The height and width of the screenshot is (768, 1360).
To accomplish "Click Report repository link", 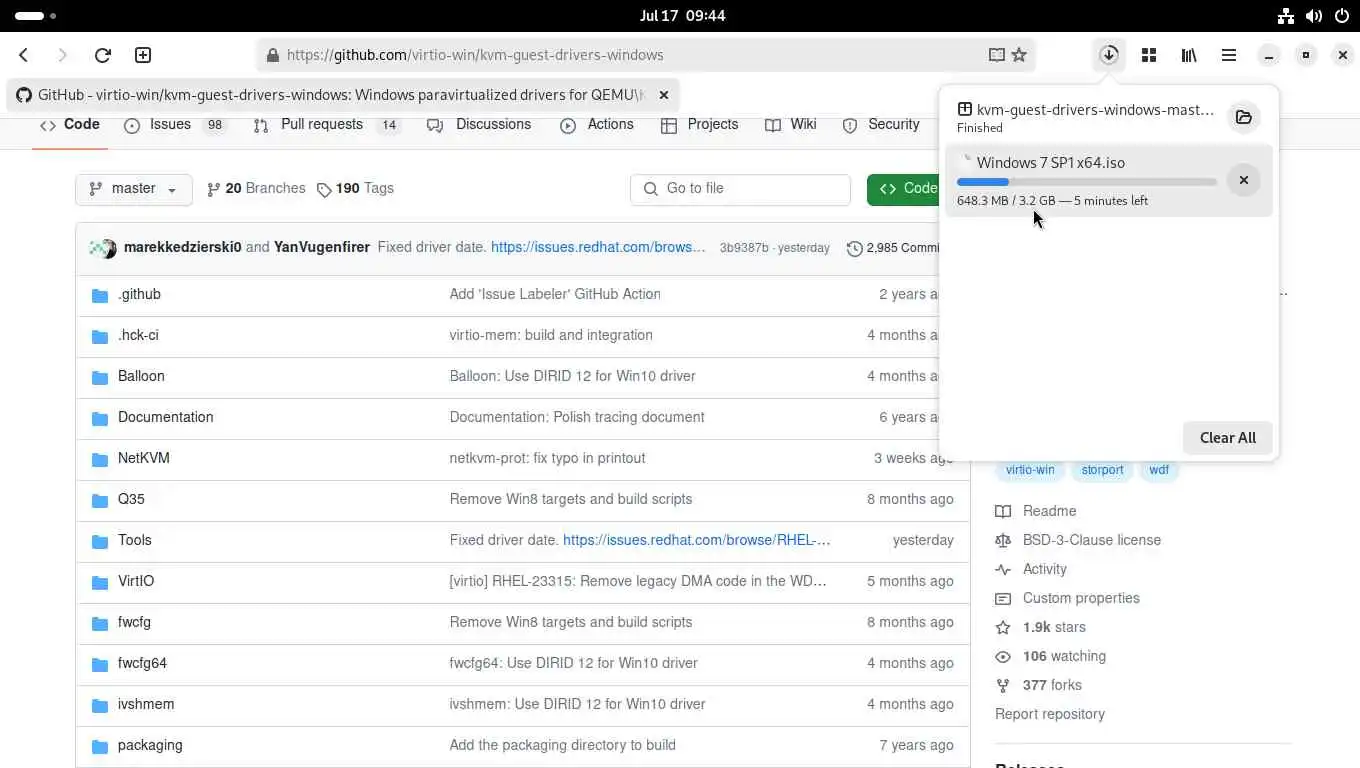I will tap(1050, 715).
